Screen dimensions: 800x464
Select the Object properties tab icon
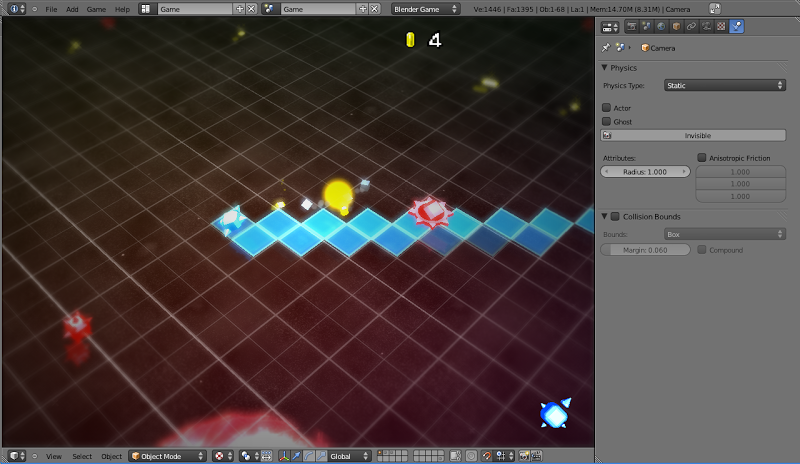coord(677,27)
